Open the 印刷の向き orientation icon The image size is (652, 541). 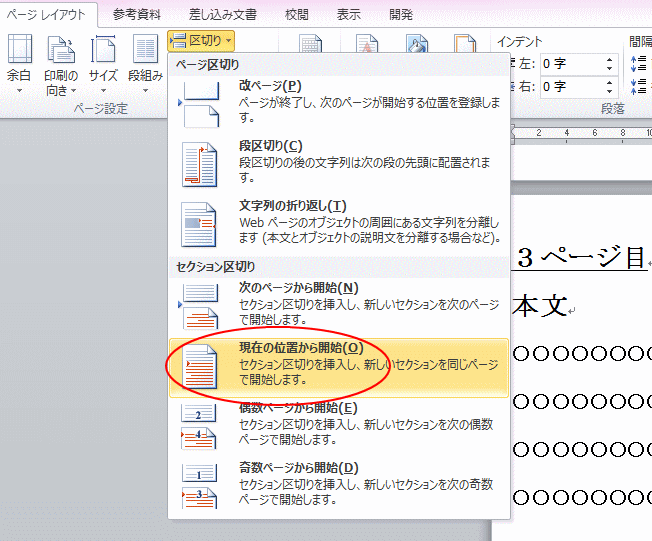point(61,49)
